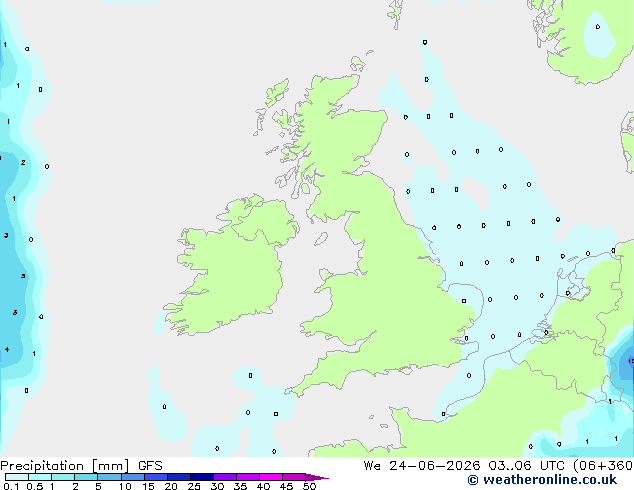The height and width of the screenshot is (490, 634).
Task: Open the weatheronline.co.uk link
Action: [542, 480]
